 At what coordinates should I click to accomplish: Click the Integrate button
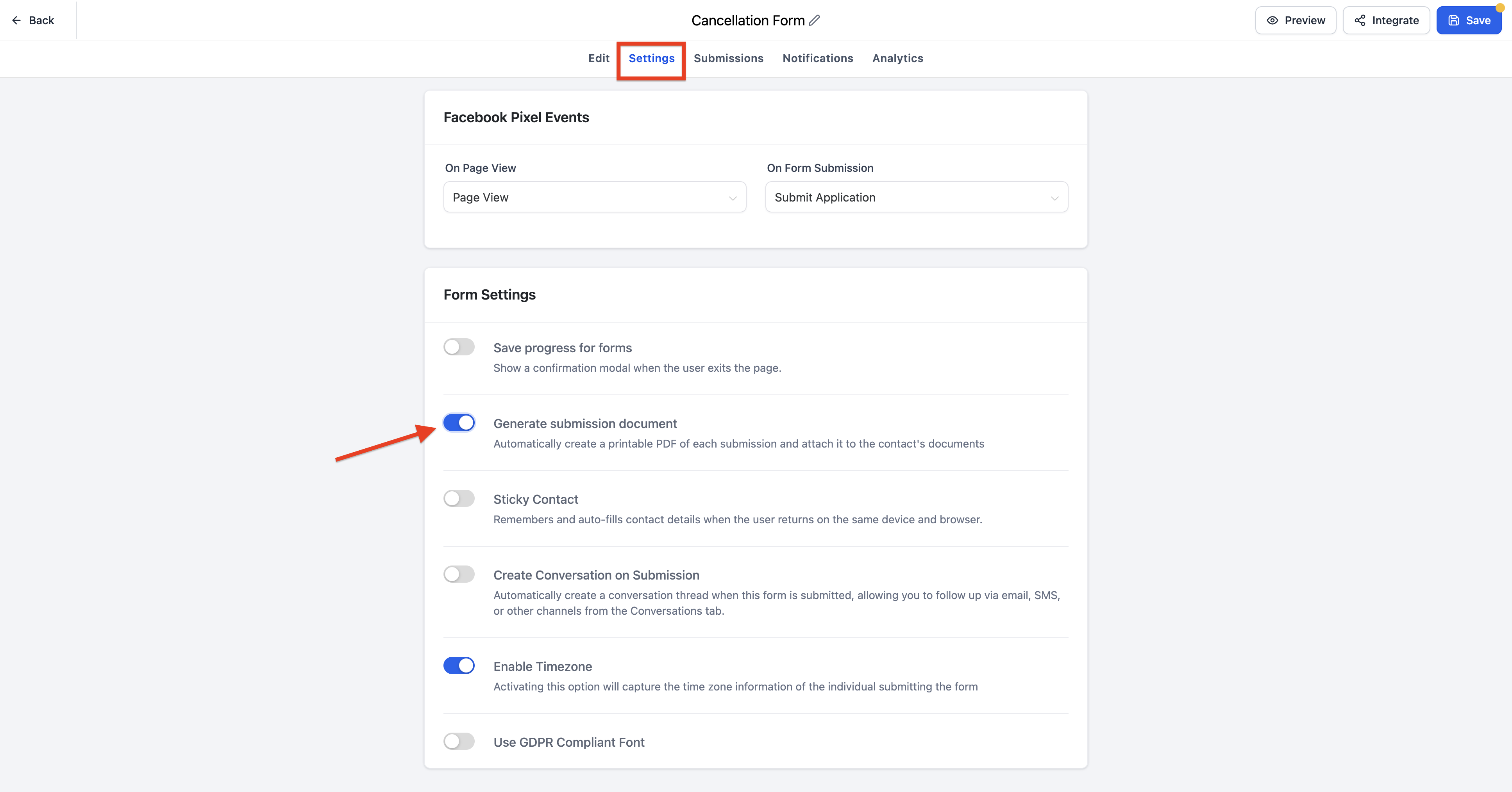point(1386,21)
